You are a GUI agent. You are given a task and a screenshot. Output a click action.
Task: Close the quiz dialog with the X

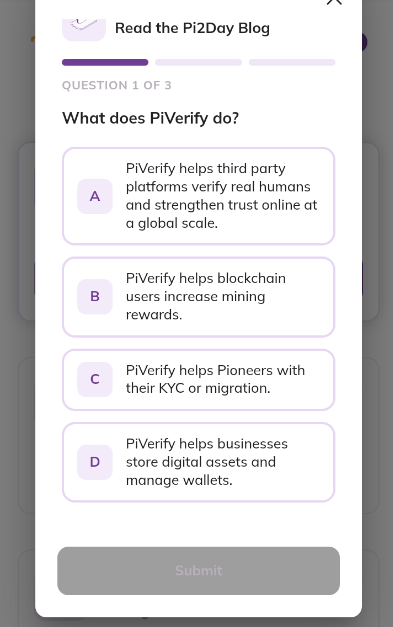click(334, 2)
